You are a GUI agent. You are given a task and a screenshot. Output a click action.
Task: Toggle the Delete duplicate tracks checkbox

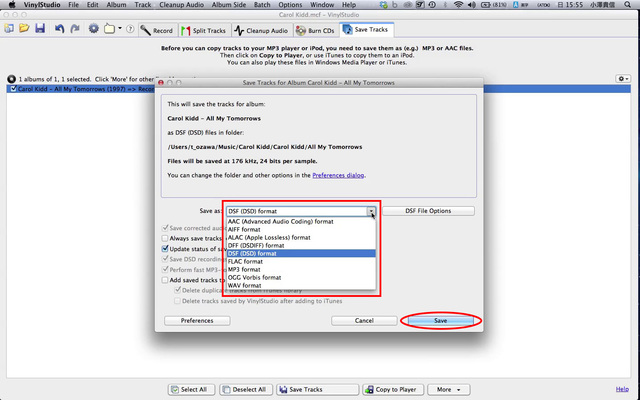[x=178, y=290]
